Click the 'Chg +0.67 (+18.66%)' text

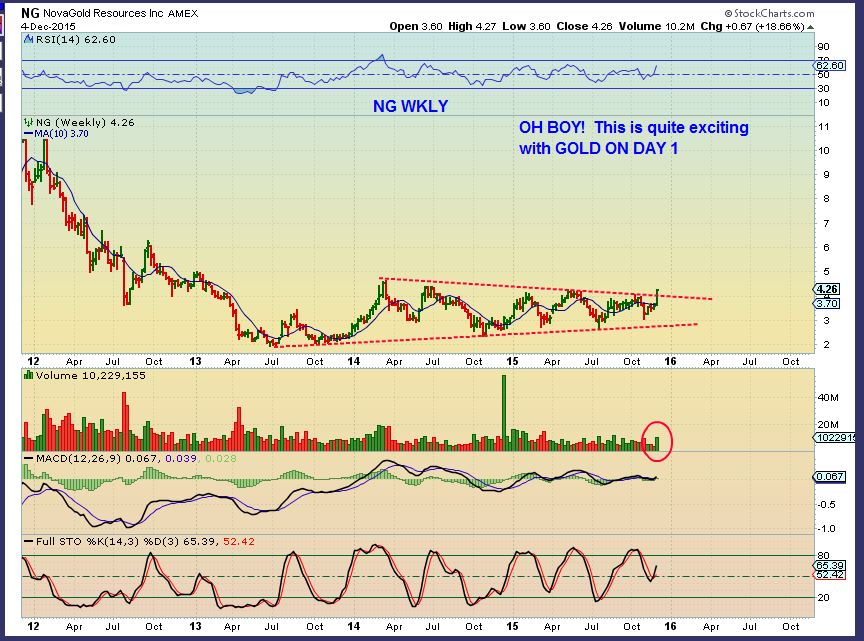(x=753, y=26)
